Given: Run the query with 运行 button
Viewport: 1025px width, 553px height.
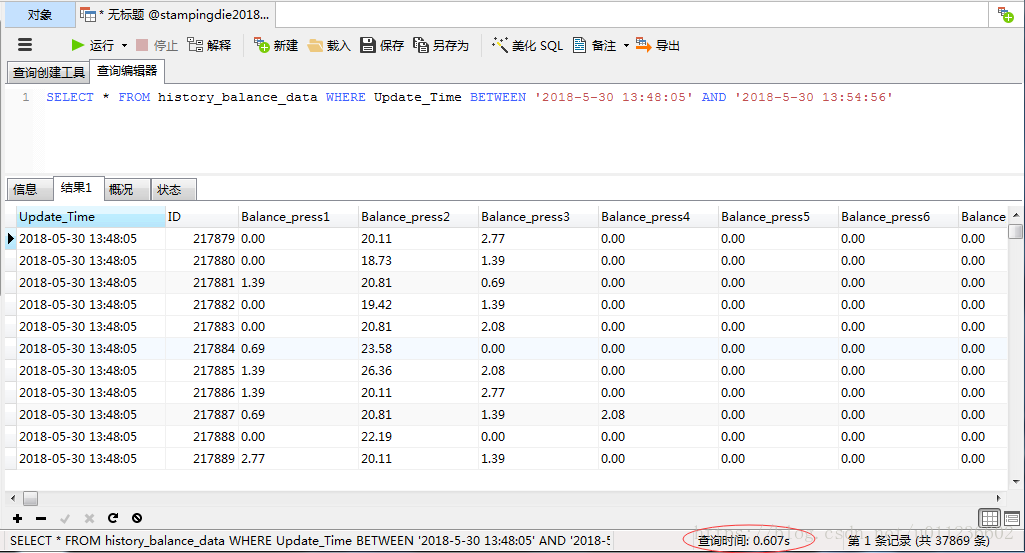Looking at the screenshot, I should (x=92, y=45).
